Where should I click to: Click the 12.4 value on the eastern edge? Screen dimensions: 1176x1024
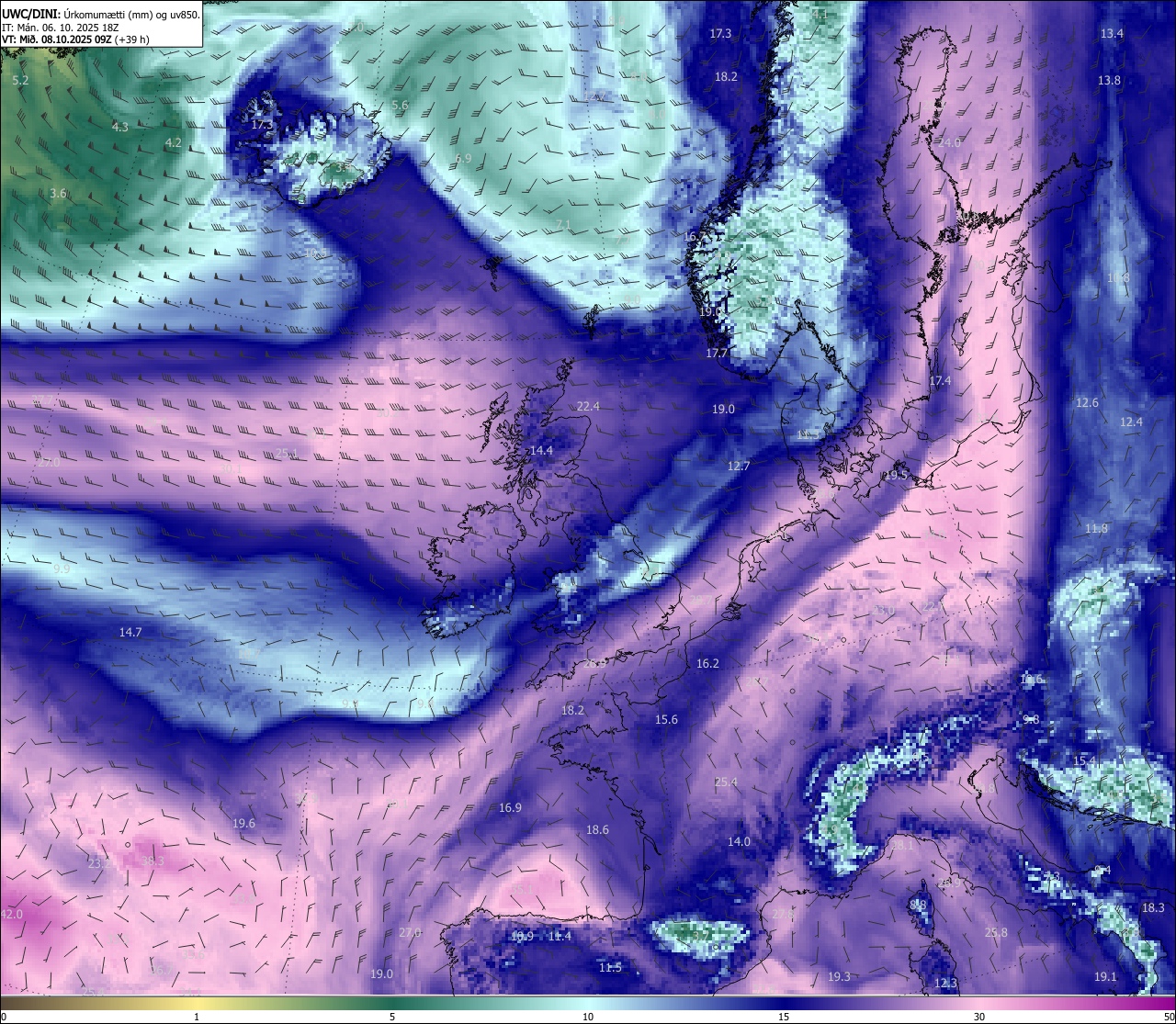coord(1131,422)
